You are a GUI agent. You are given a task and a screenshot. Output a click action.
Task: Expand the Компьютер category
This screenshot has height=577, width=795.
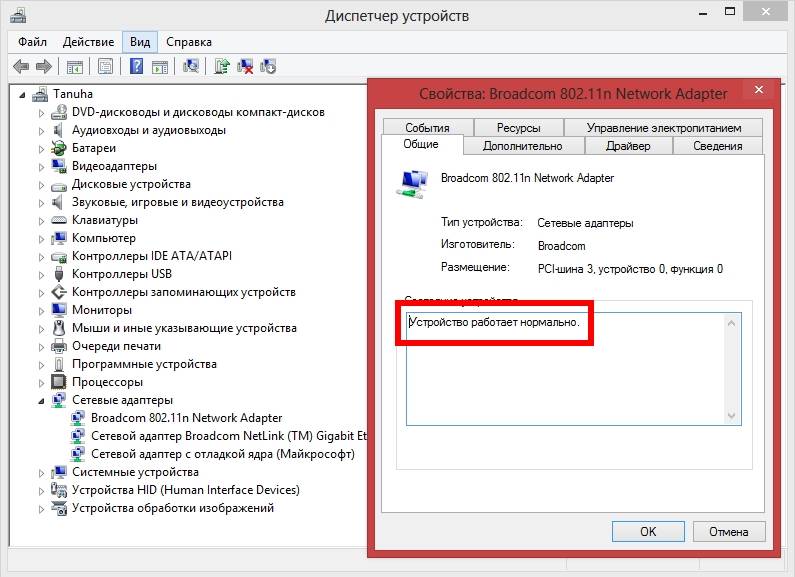[x=41, y=239]
